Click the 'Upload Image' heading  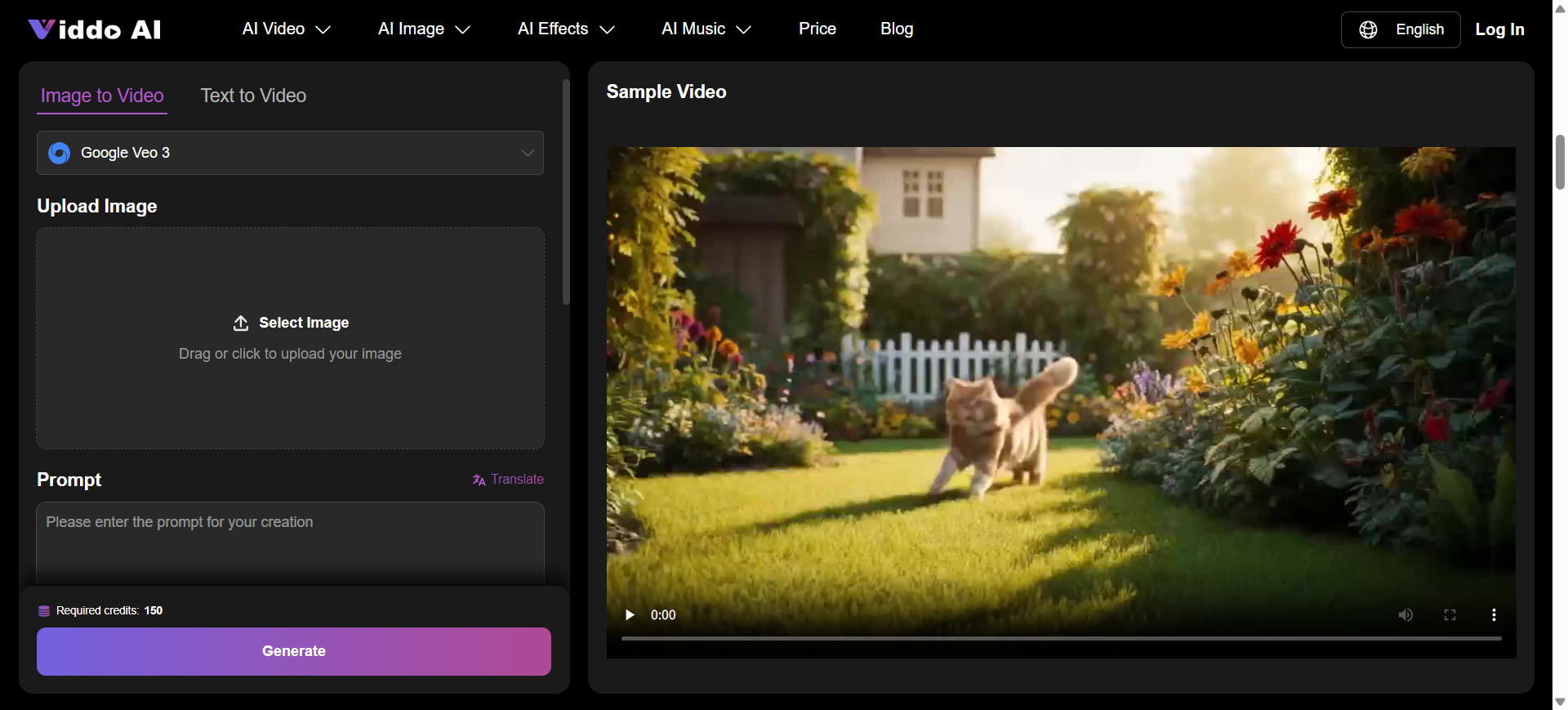point(96,206)
